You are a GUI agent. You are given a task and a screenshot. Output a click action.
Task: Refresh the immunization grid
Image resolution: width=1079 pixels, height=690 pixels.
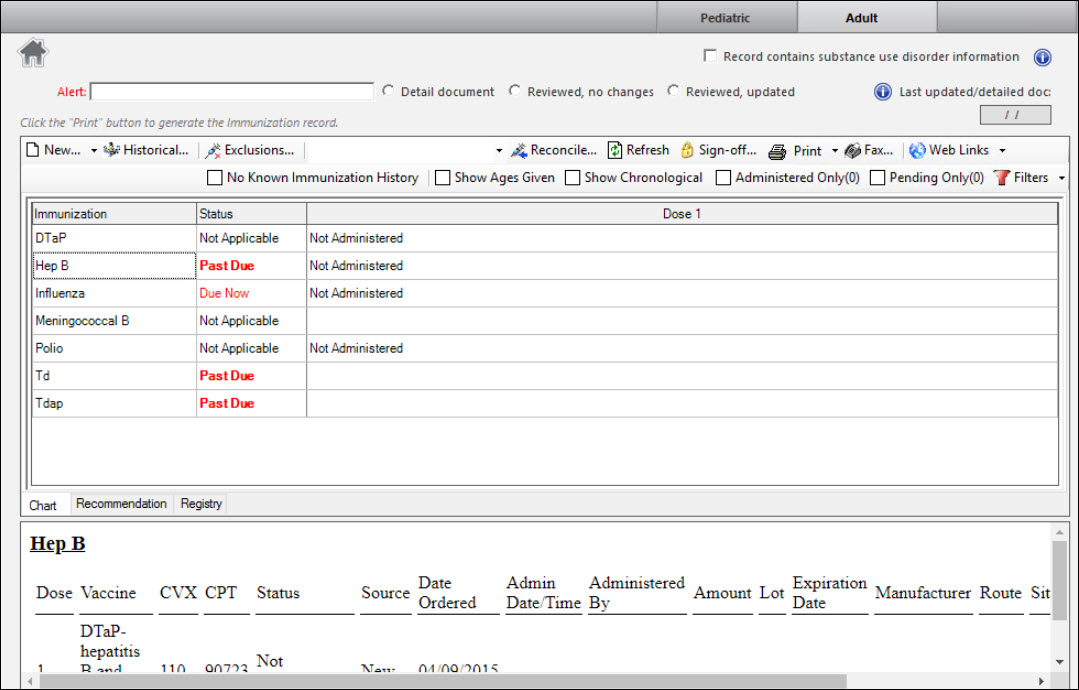tap(638, 150)
